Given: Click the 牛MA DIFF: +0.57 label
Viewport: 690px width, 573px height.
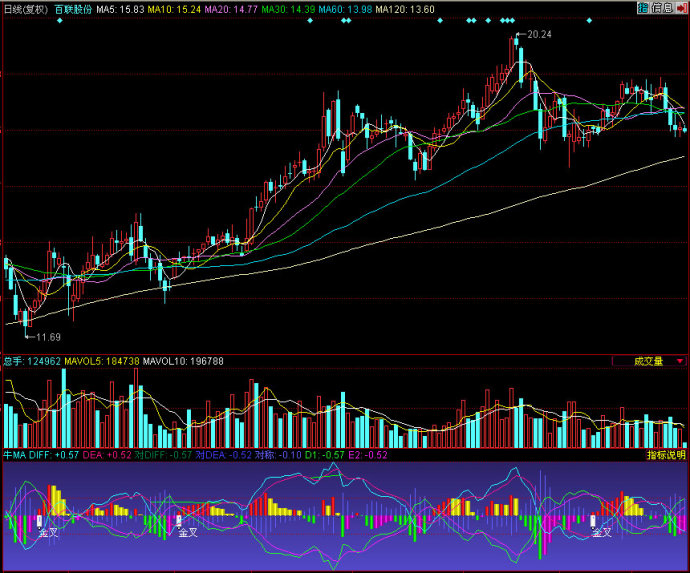Looking at the screenshot, I should (x=41, y=455).
